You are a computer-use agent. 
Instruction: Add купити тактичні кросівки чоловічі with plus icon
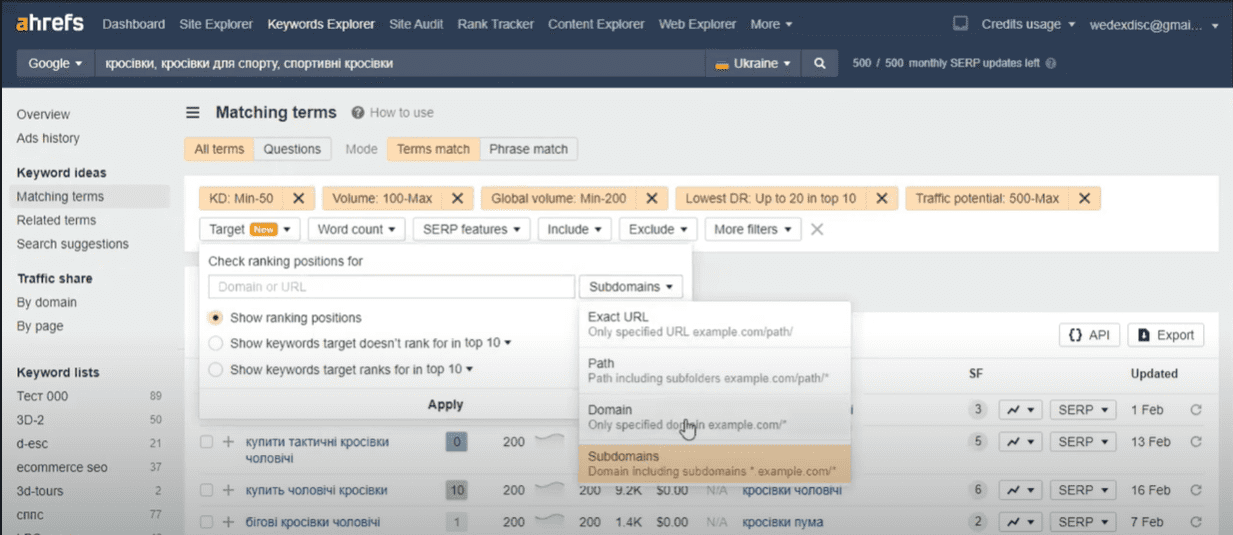coord(228,442)
